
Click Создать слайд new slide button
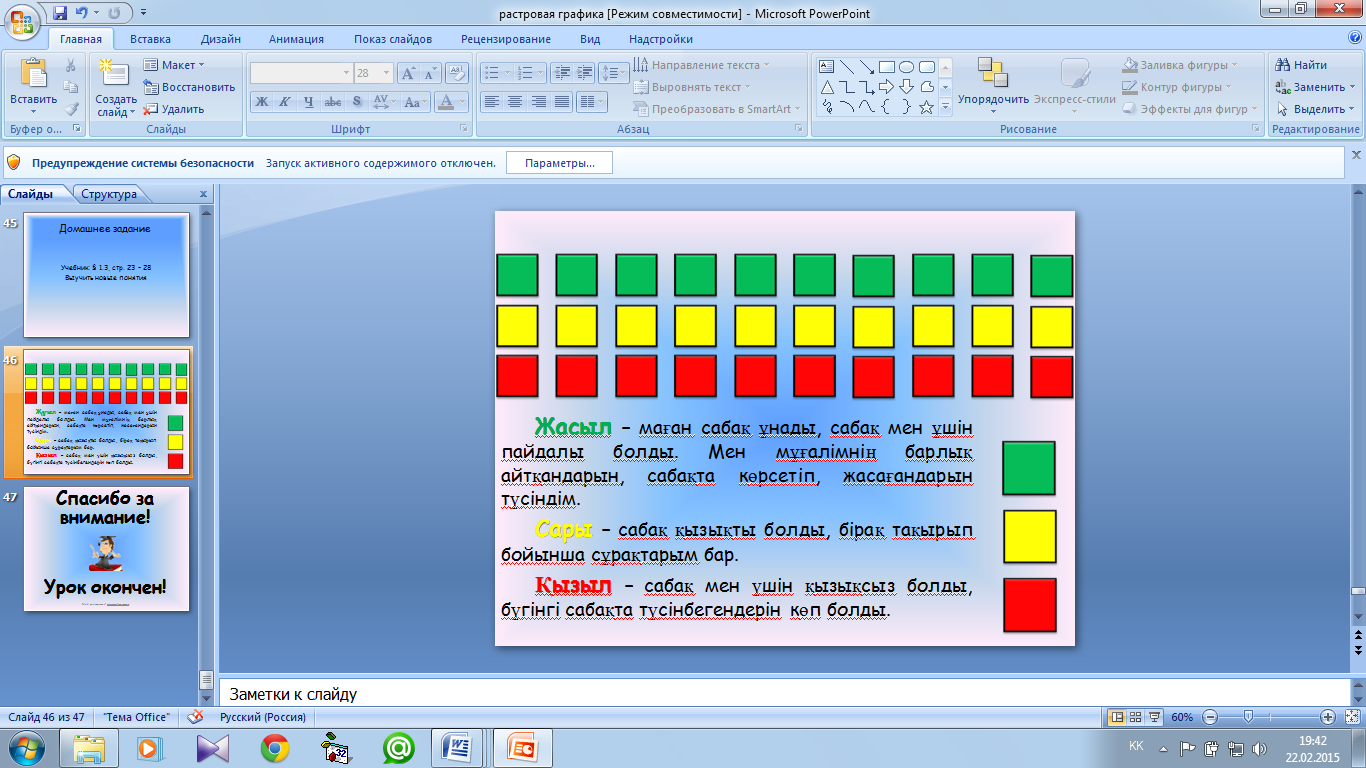116,87
